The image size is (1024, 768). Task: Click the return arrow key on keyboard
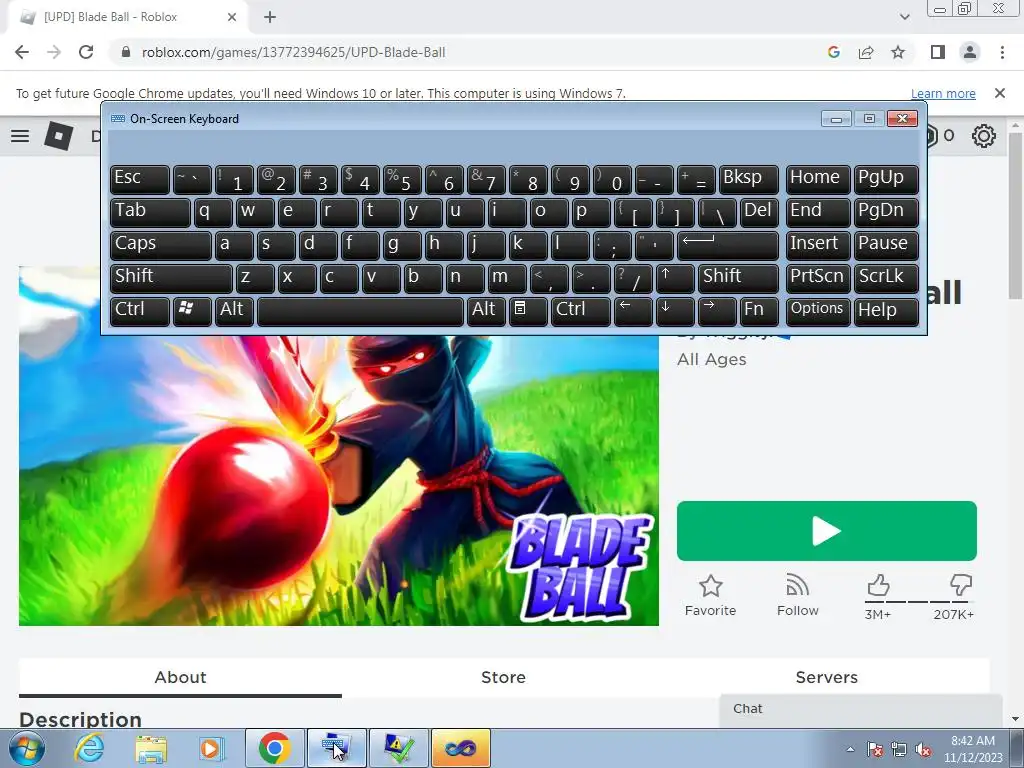(728, 244)
